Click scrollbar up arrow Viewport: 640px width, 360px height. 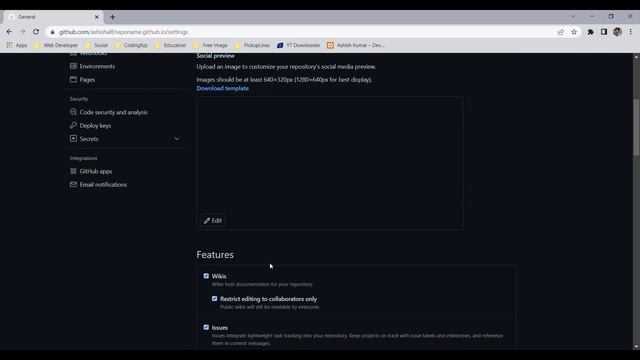pyautogui.click(x=636, y=56)
